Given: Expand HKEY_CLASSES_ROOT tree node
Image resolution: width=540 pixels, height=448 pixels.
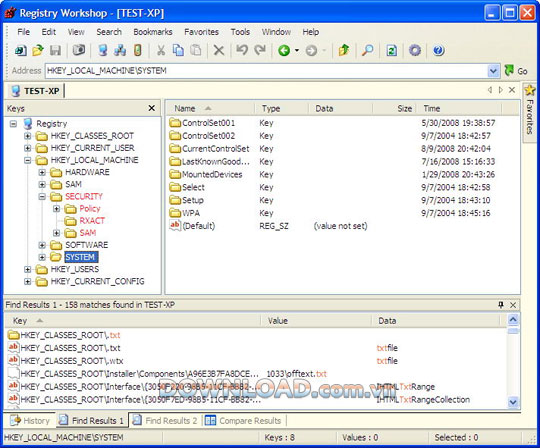Looking at the screenshot, I should [x=28, y=136].
